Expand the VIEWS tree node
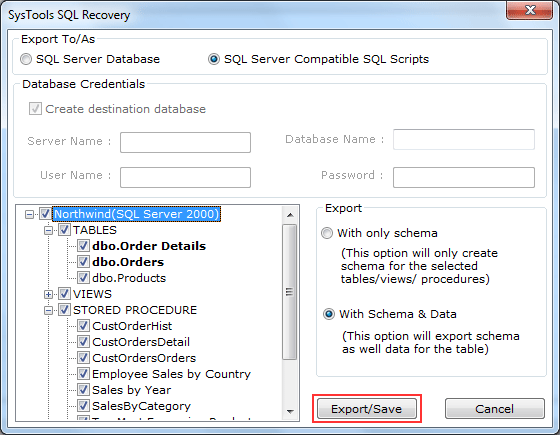 tap(48, 295)
